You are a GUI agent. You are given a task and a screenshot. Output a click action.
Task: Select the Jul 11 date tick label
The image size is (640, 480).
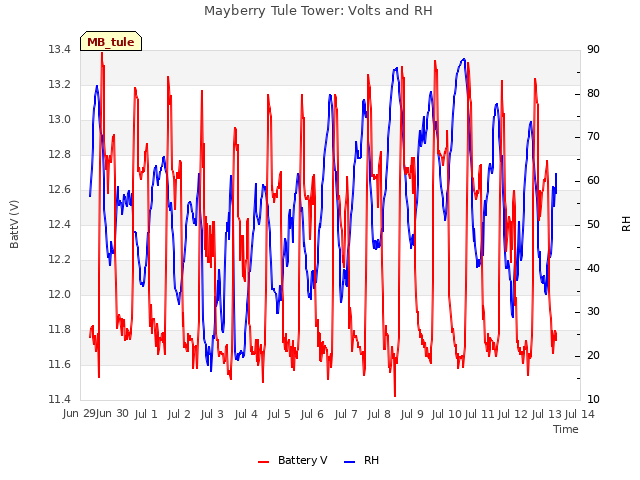coord(480,414)
